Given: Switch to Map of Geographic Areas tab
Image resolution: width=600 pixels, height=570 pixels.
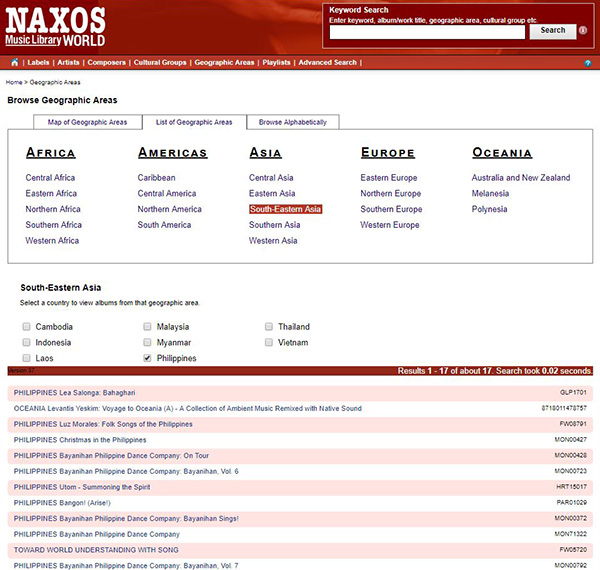Looking at the screenshot, I should 88,122.
